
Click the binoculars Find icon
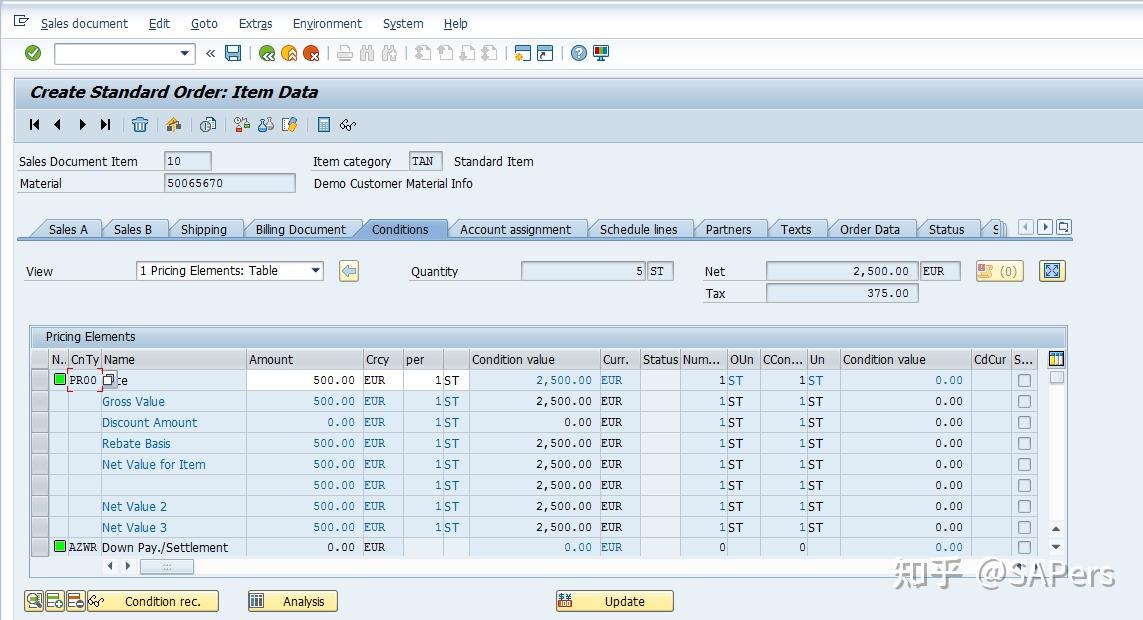click(365, 53)
